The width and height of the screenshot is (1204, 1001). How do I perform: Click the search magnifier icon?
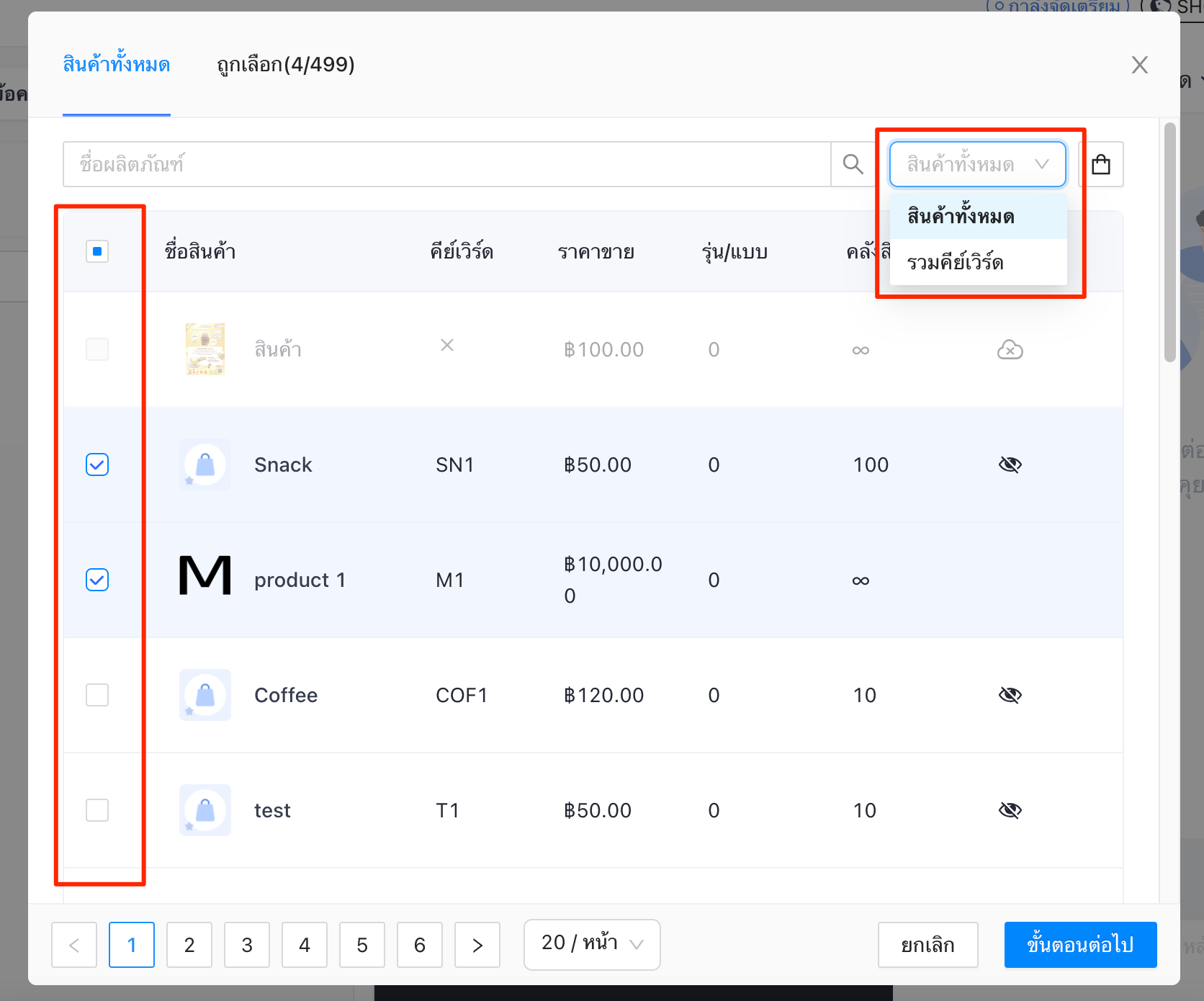pos(853,164)
